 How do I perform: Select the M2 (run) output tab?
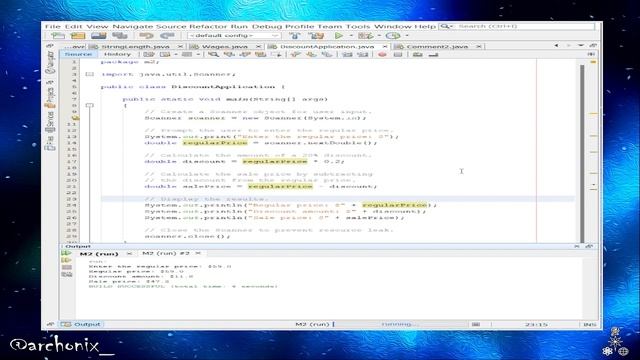click(99, 254)
